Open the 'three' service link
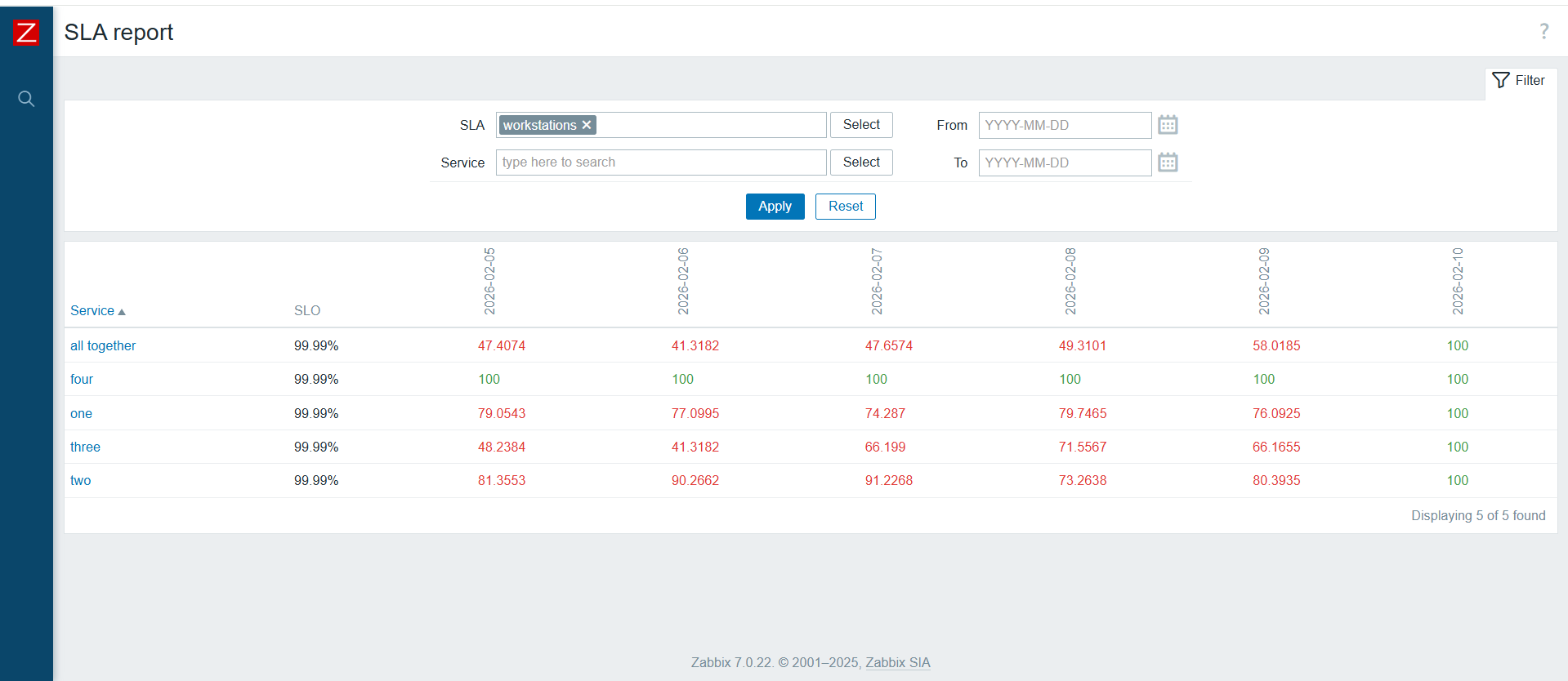The image size is (1568, 681). pyautogui.click(x=85, y=447)
